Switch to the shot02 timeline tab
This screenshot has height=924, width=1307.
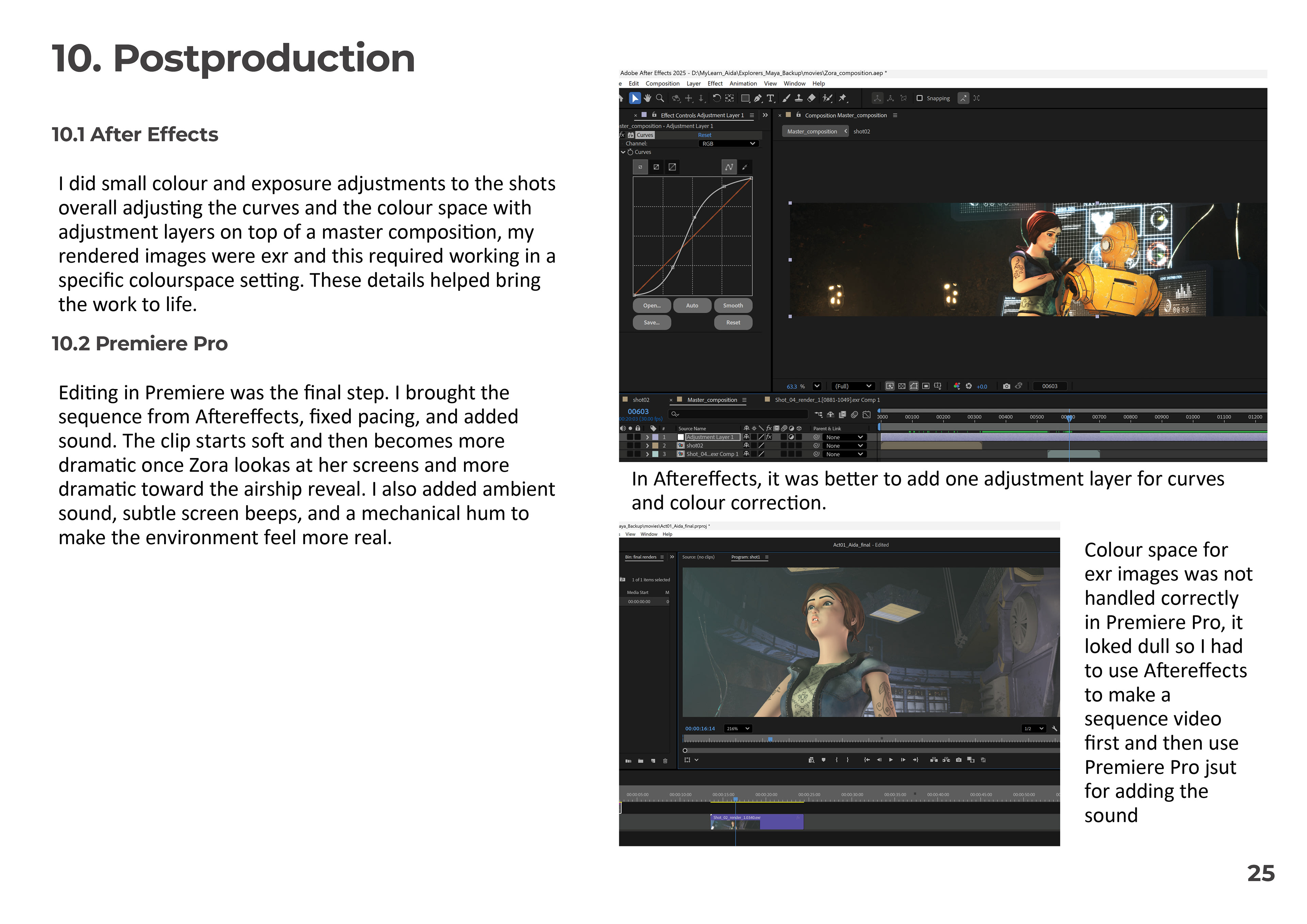641,400
